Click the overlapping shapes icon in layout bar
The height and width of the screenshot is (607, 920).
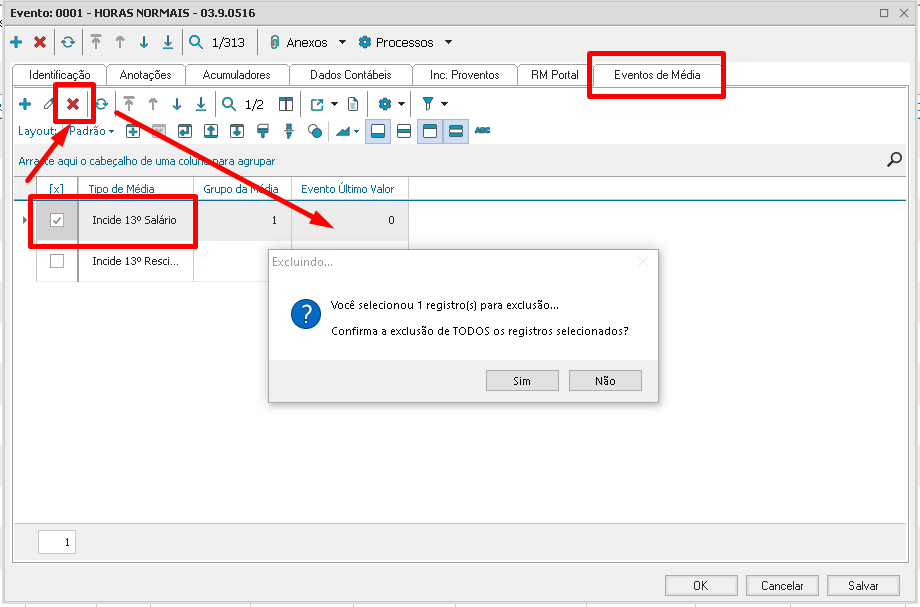pos(314,131)
